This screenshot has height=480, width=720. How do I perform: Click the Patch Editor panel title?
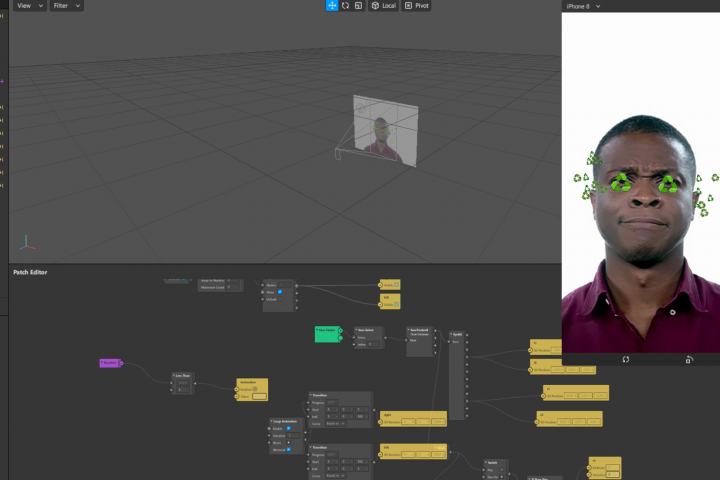(30, 272)
